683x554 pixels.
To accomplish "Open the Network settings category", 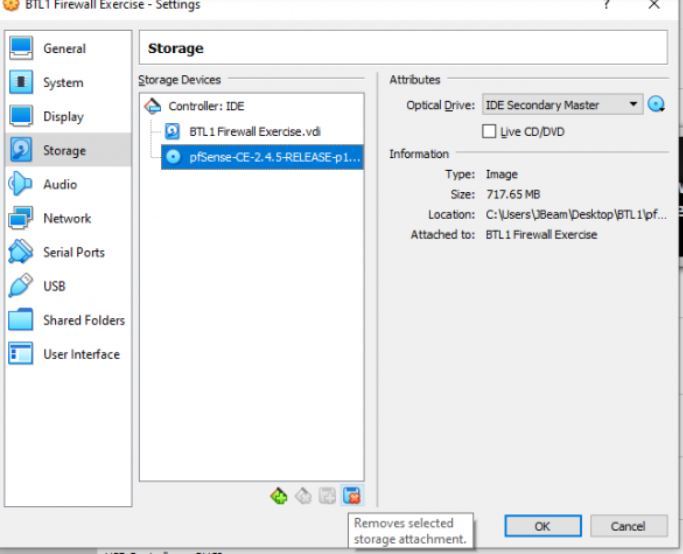I will click(x=68, y=218).
